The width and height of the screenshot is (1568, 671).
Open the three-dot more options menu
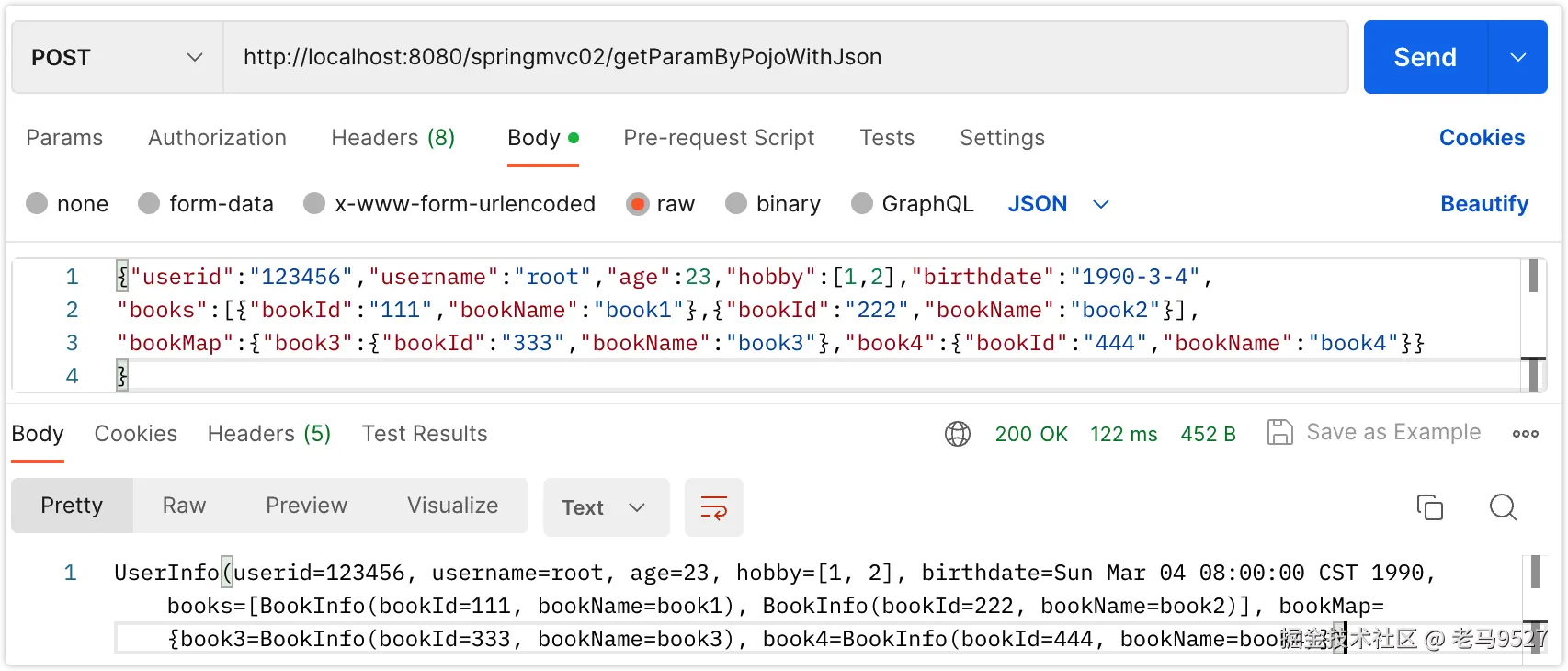point(1525,434)
